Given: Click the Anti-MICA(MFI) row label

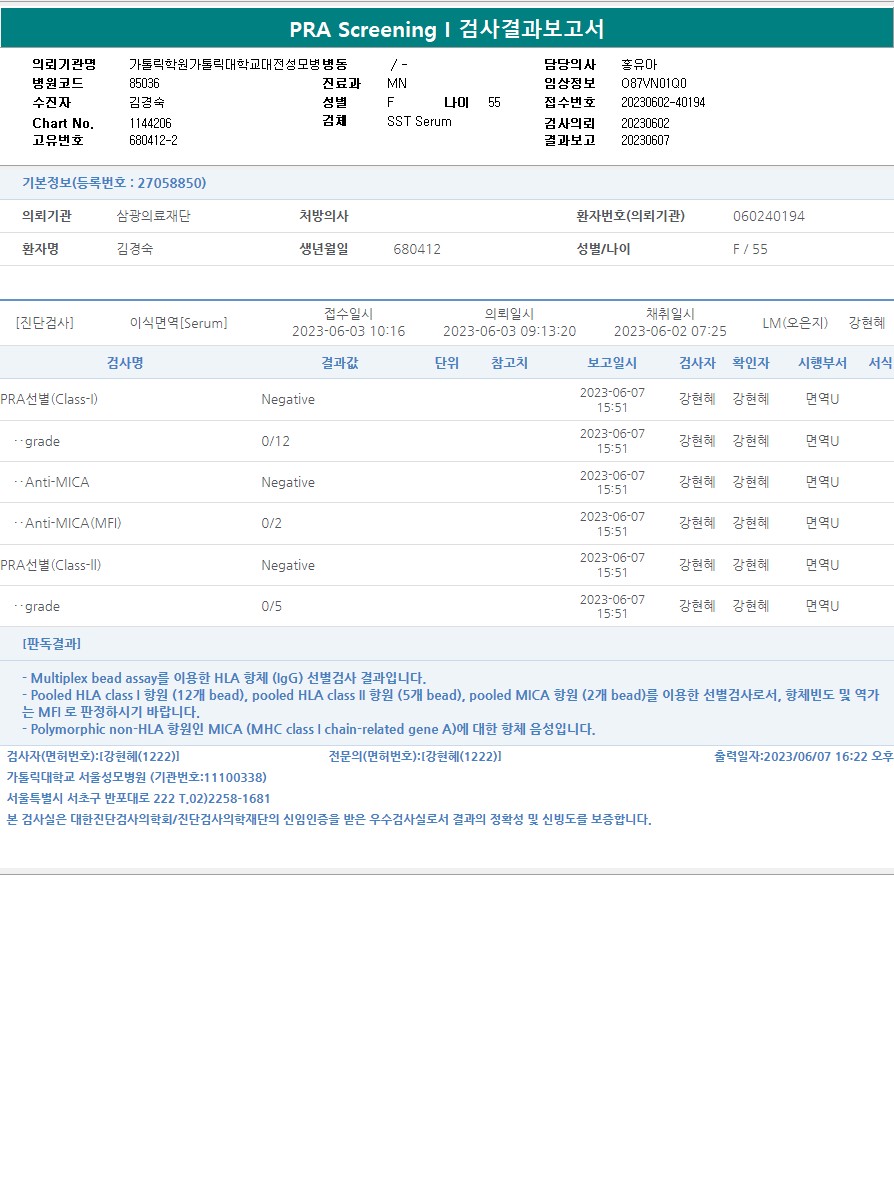Looking at the screenshot, I should coord(73,523).
